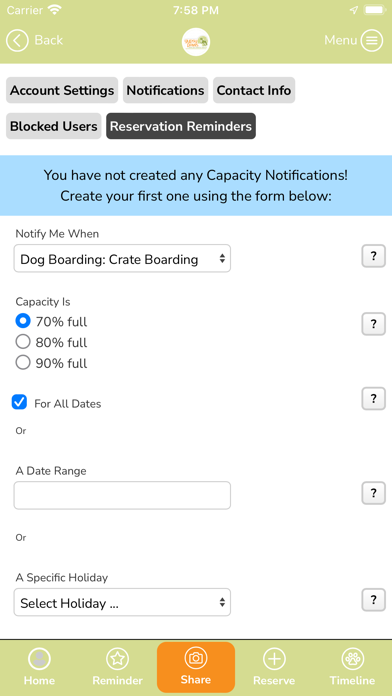Tap the Back arrow icon
Image resolution: width=392 pixels, height=696 pixels.
(x=17, y=40)
